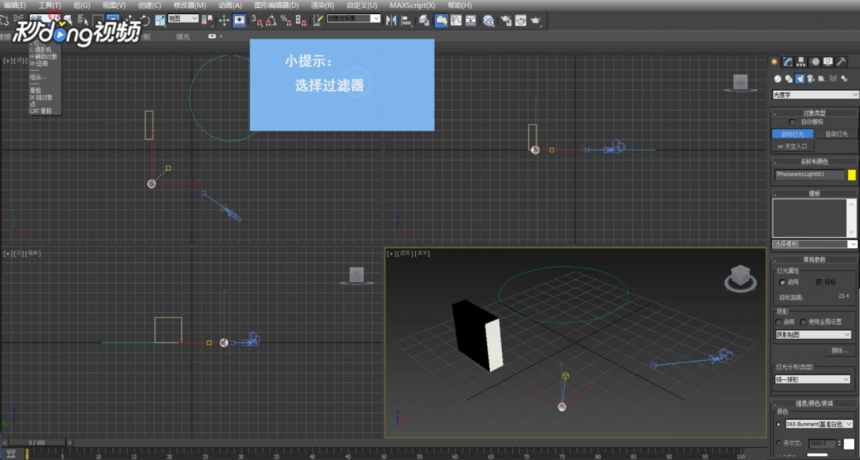Select the Shapes category icon
The height and width of the screenshot is (460, 860).
point(789,79)
